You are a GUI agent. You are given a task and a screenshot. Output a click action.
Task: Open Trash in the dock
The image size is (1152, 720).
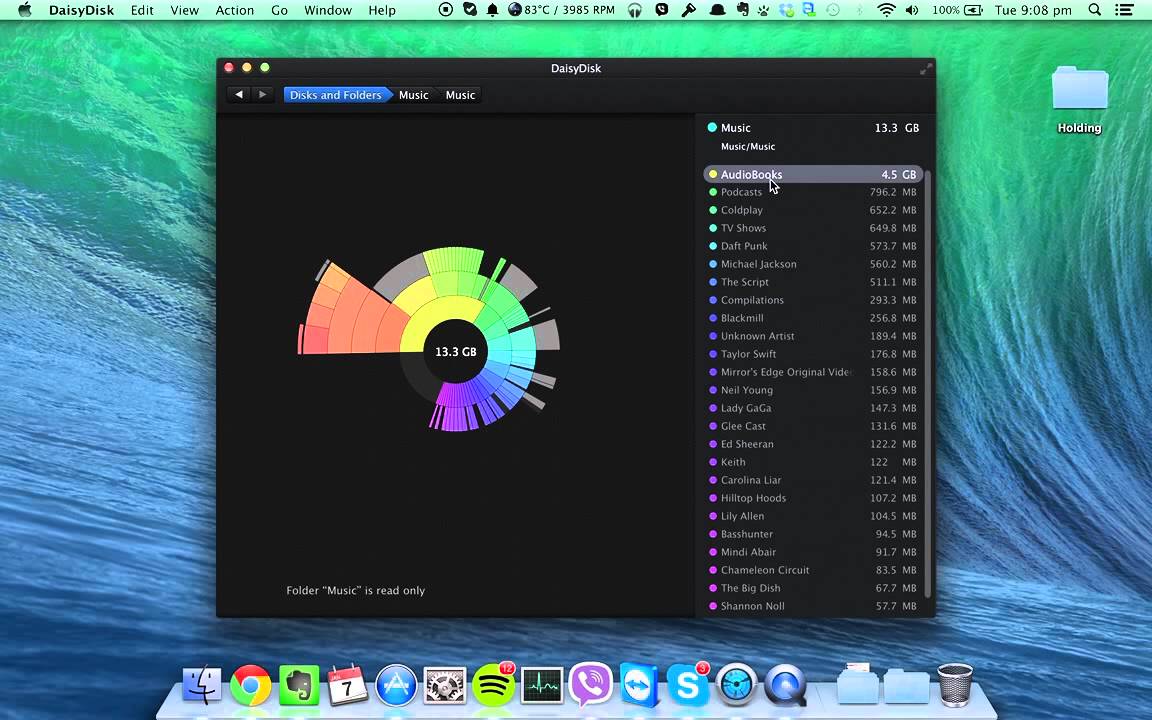click(x=954, y=685)
